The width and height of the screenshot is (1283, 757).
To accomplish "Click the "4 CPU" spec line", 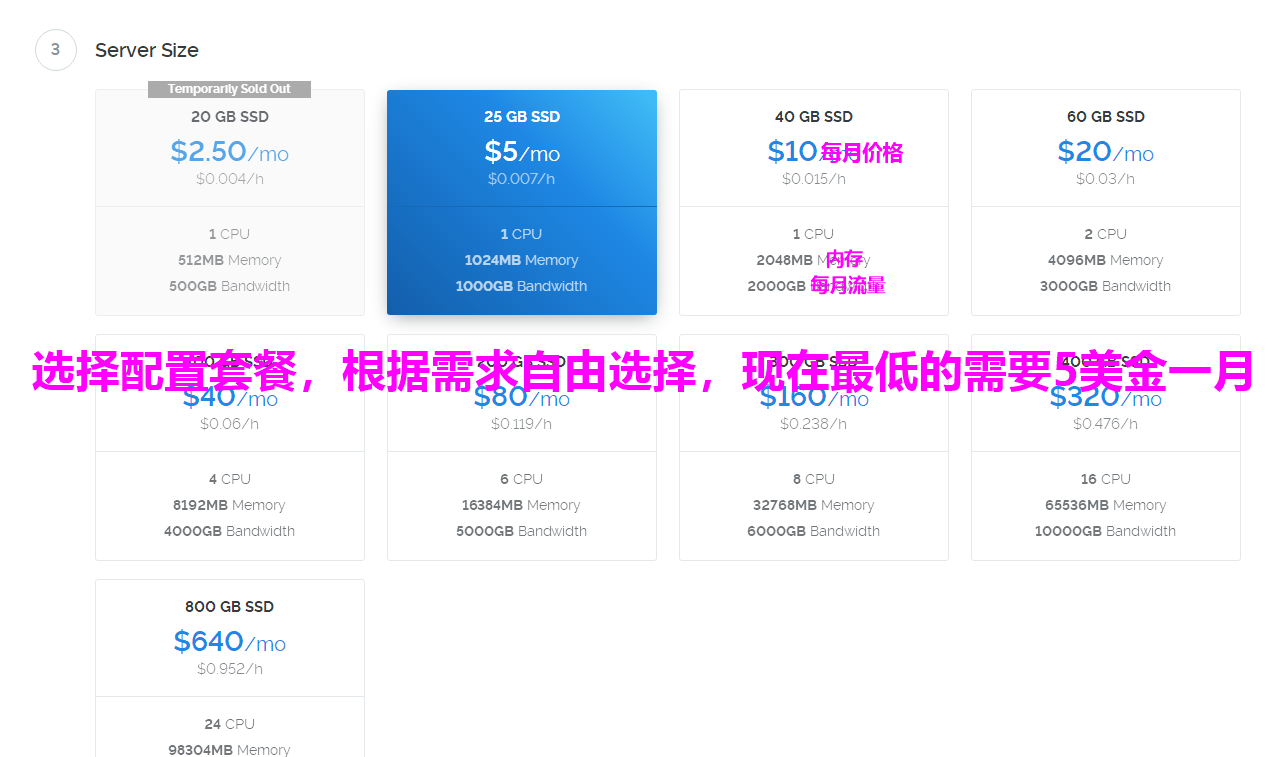I will [230, 479].
